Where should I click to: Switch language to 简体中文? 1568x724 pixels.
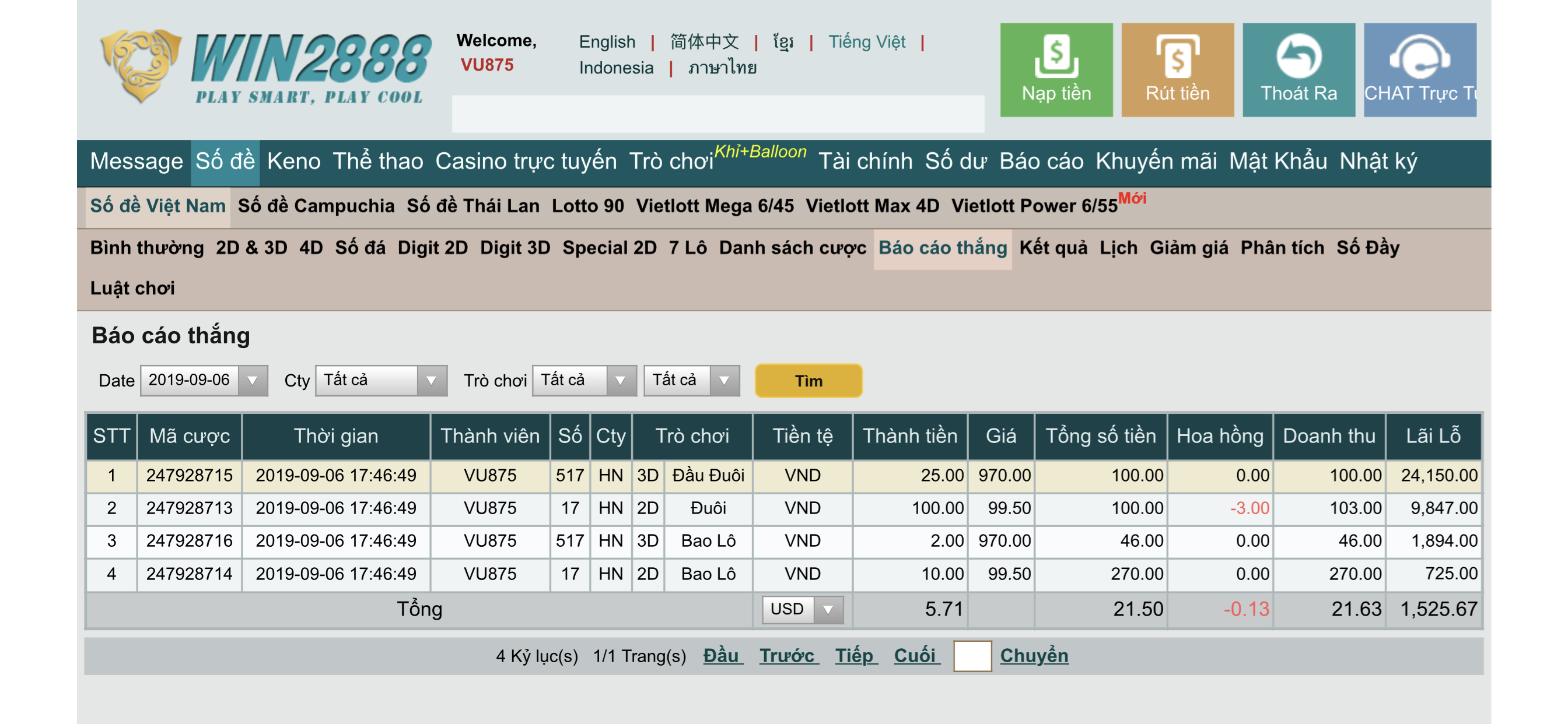click(x=704, y=41)
